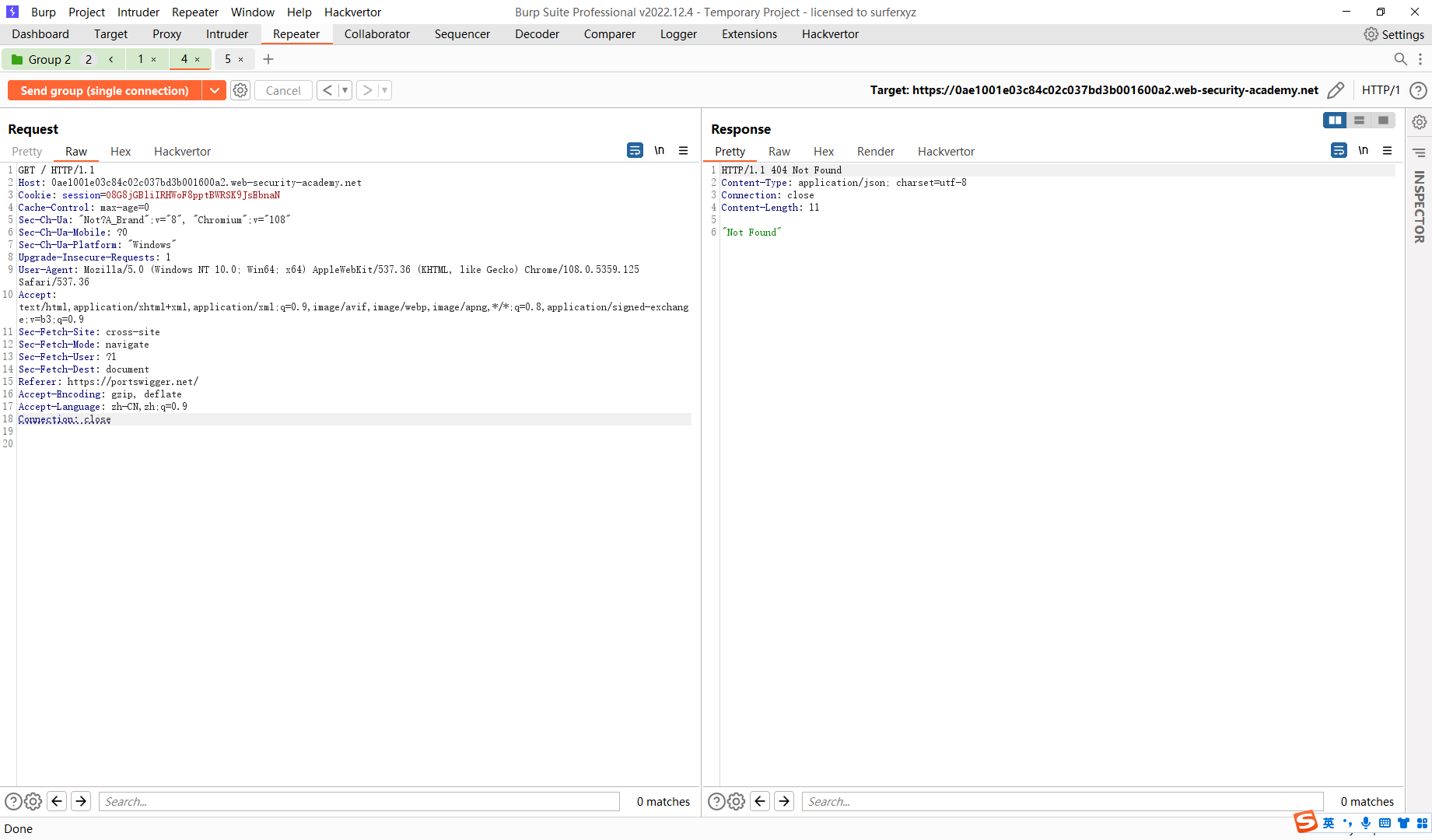Switch Response view to Render

pos(876,152)
